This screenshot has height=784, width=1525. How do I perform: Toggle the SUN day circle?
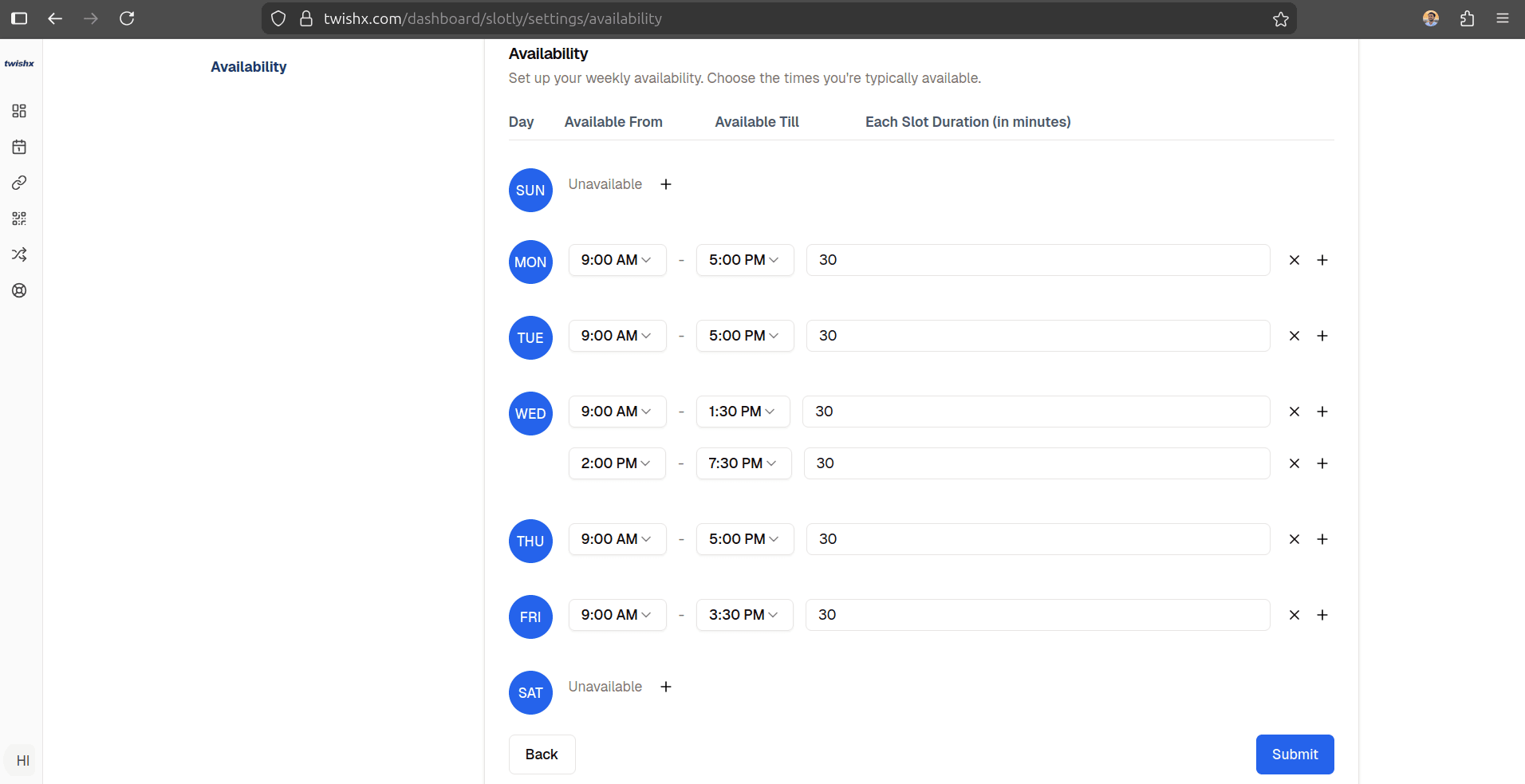[x=530, y=190]
